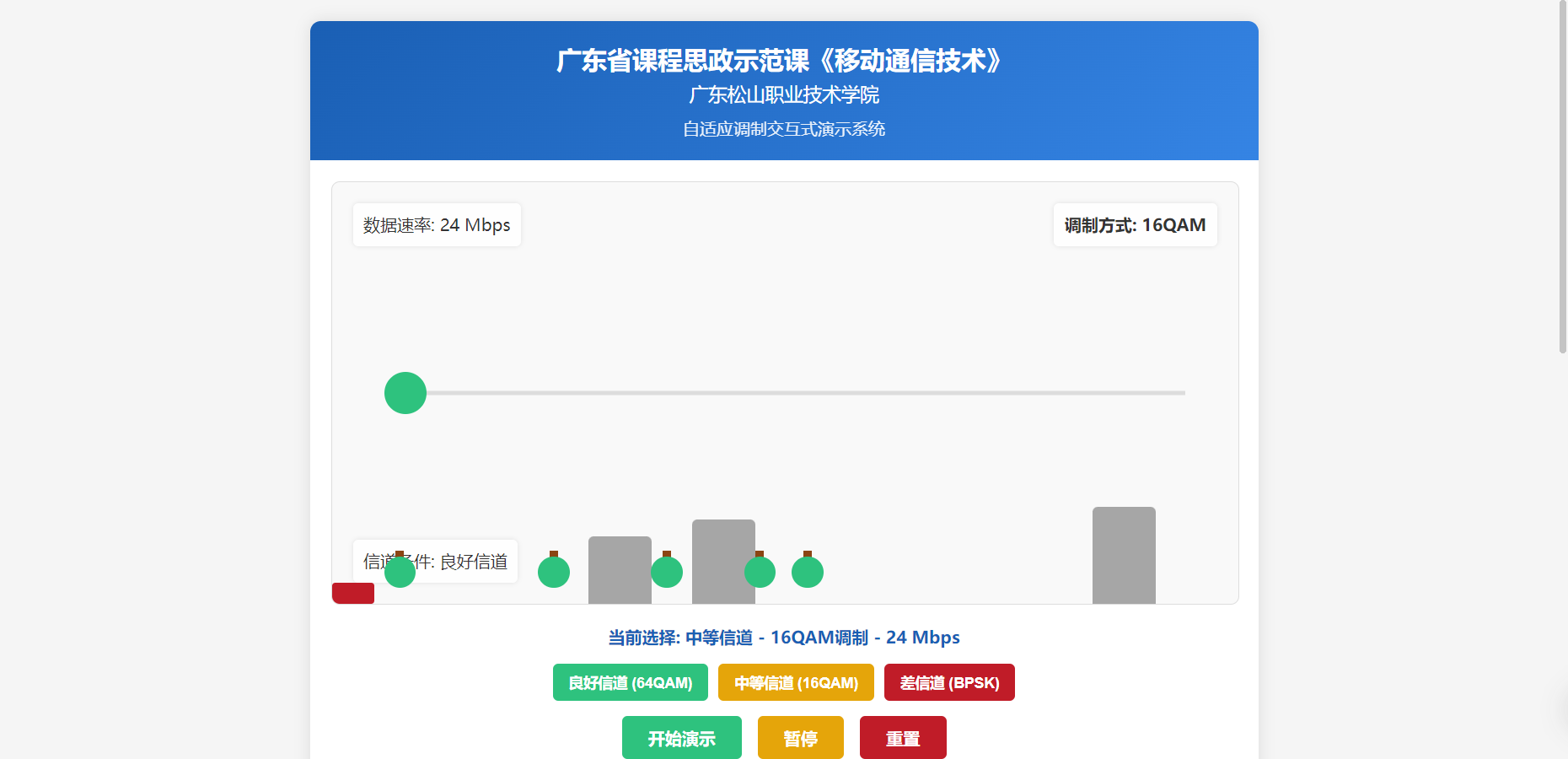
Task: Click the rightmost green tree
Action: click(808, 572)
